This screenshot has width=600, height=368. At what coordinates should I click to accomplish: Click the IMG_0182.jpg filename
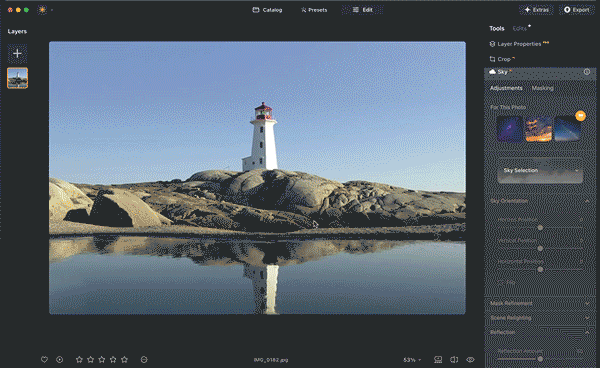271,360
